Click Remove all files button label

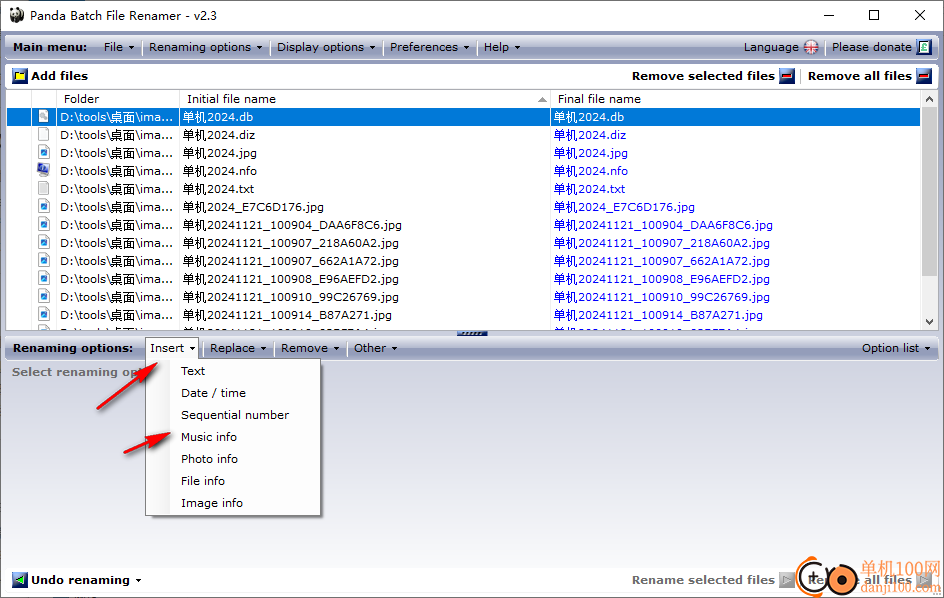tap(860, 76)
